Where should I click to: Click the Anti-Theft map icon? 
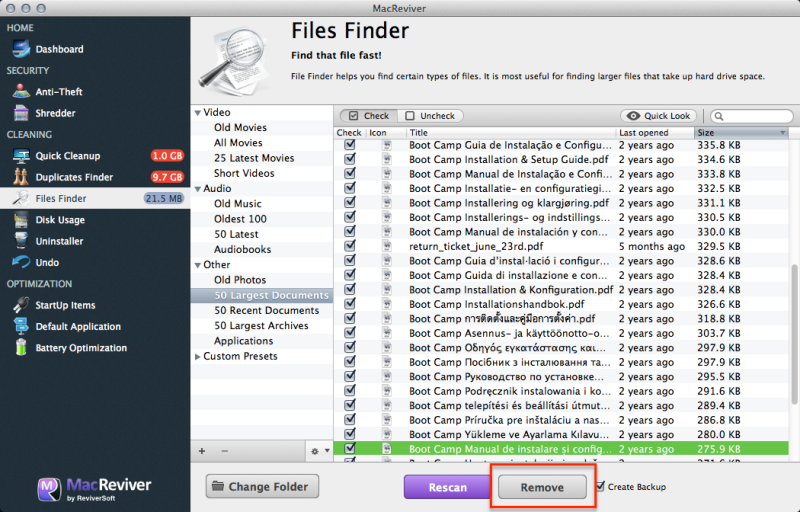pos(21,91)
